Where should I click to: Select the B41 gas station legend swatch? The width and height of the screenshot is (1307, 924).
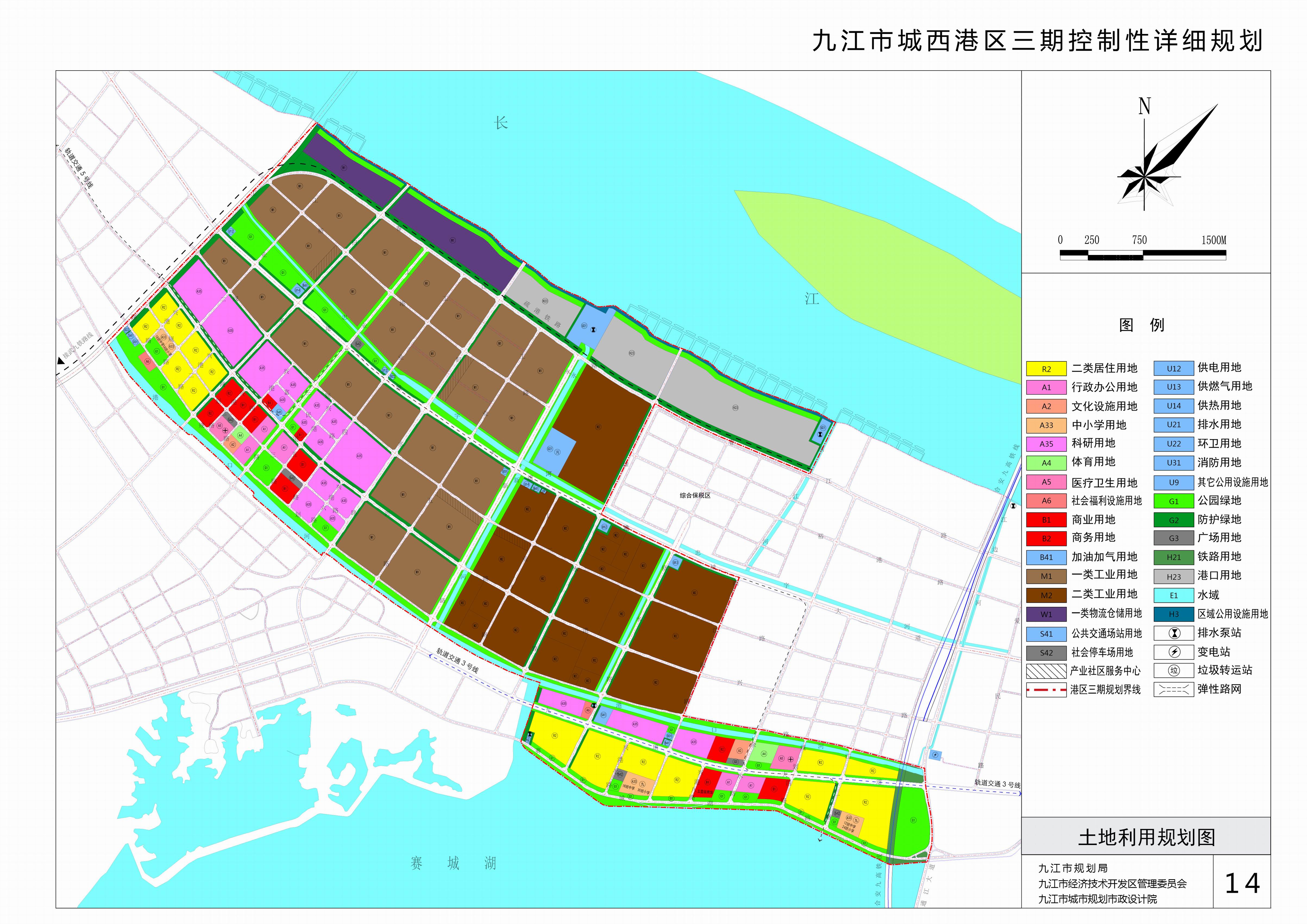[1046, 558]
